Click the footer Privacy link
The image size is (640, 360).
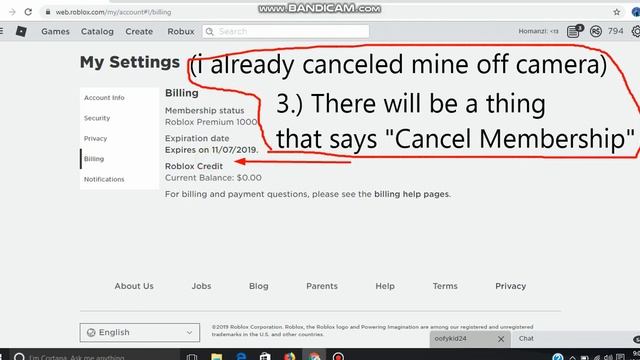pos(511,286)
